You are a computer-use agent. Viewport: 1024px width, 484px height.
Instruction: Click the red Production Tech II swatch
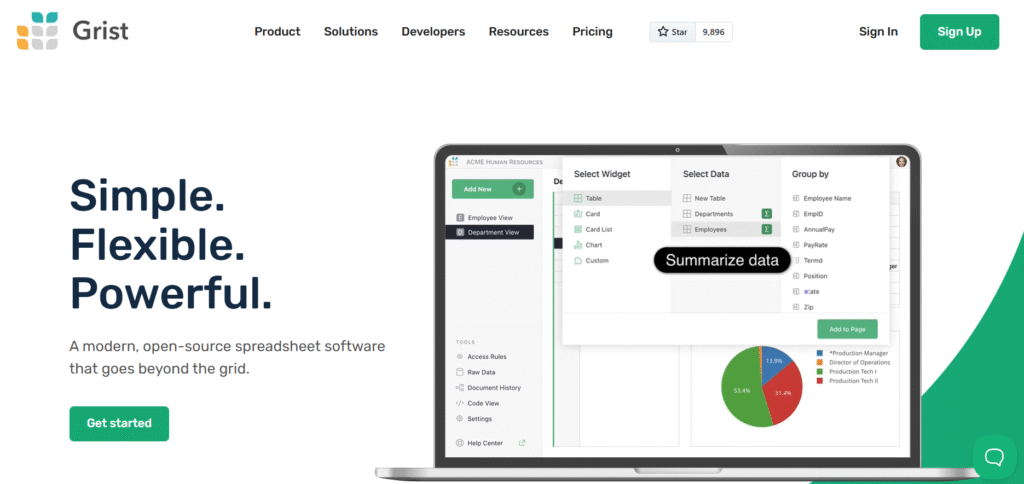[820, 381]
